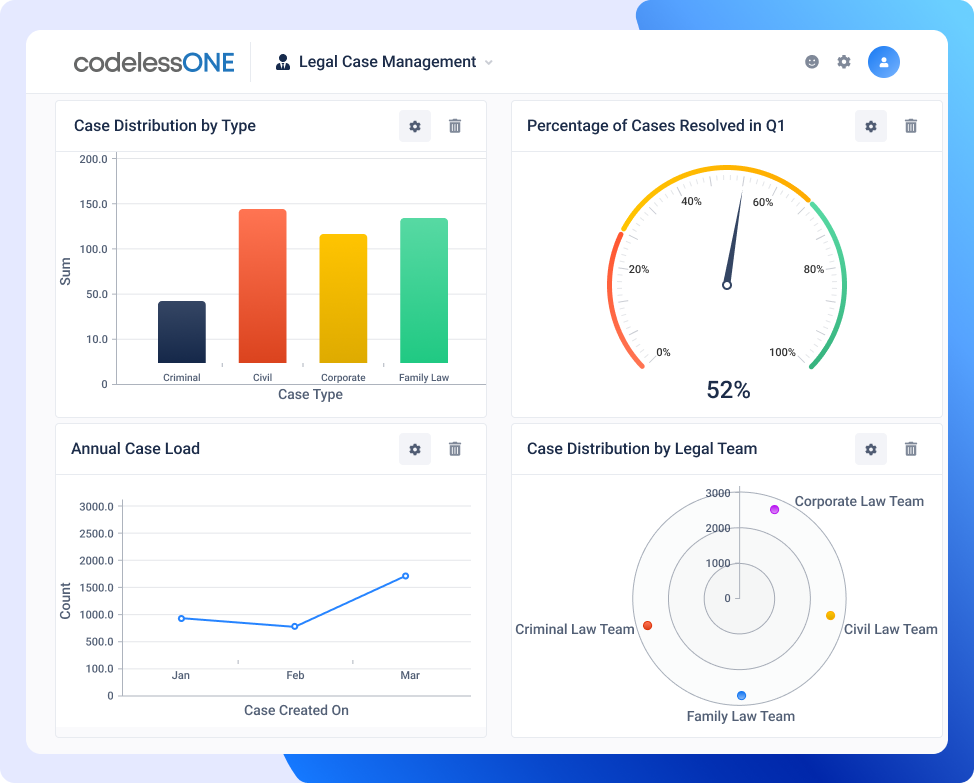Click the user profile avatar

coord(883,61)
